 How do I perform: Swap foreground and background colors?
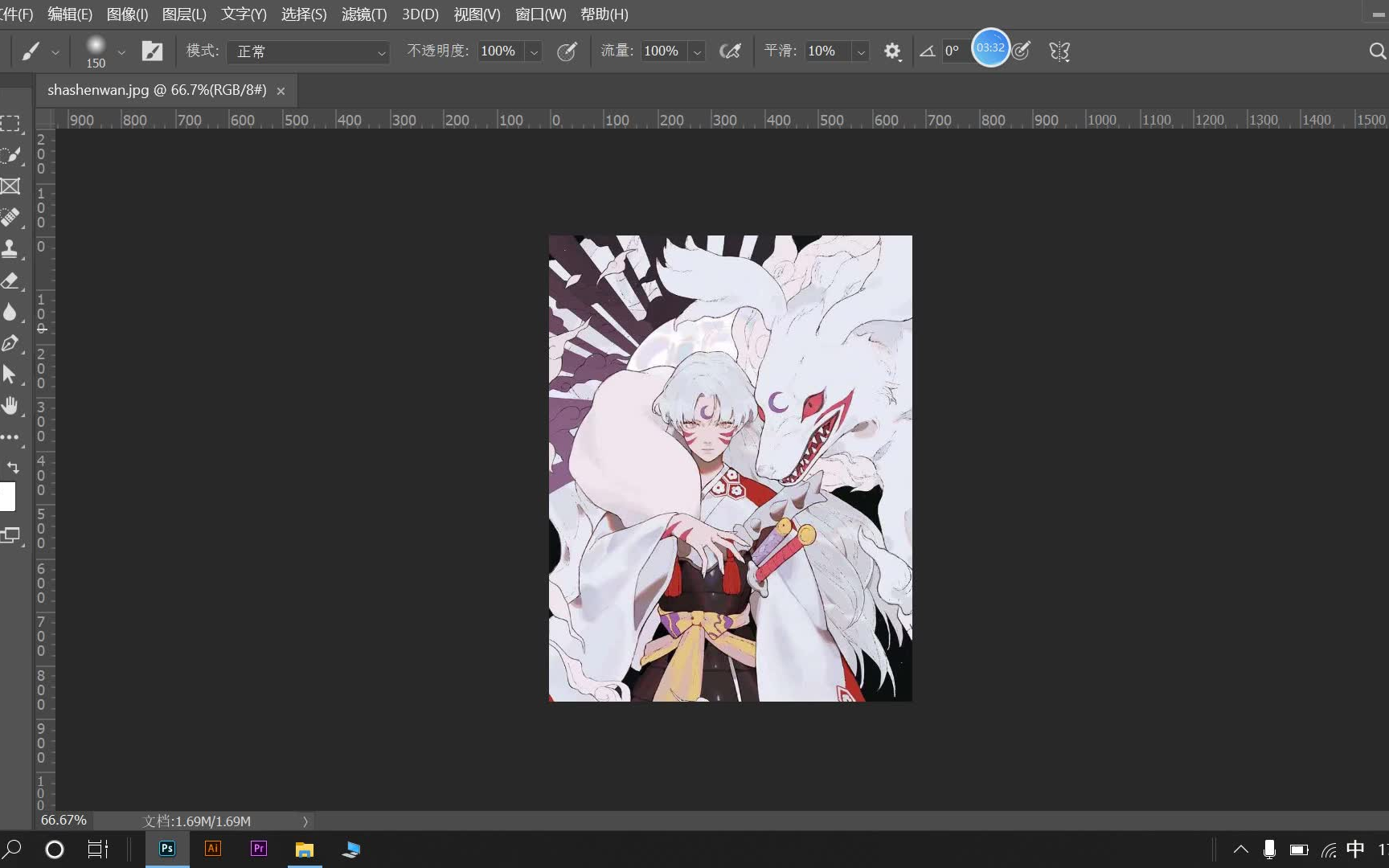click(12, 467)
